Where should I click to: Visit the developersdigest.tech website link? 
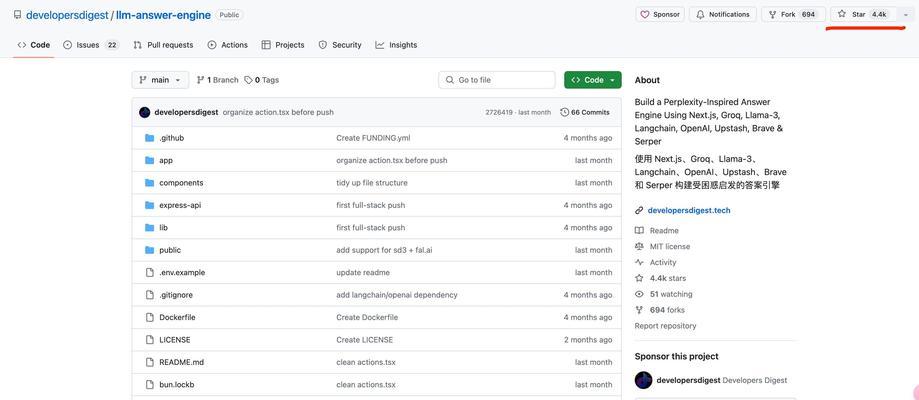689,210
